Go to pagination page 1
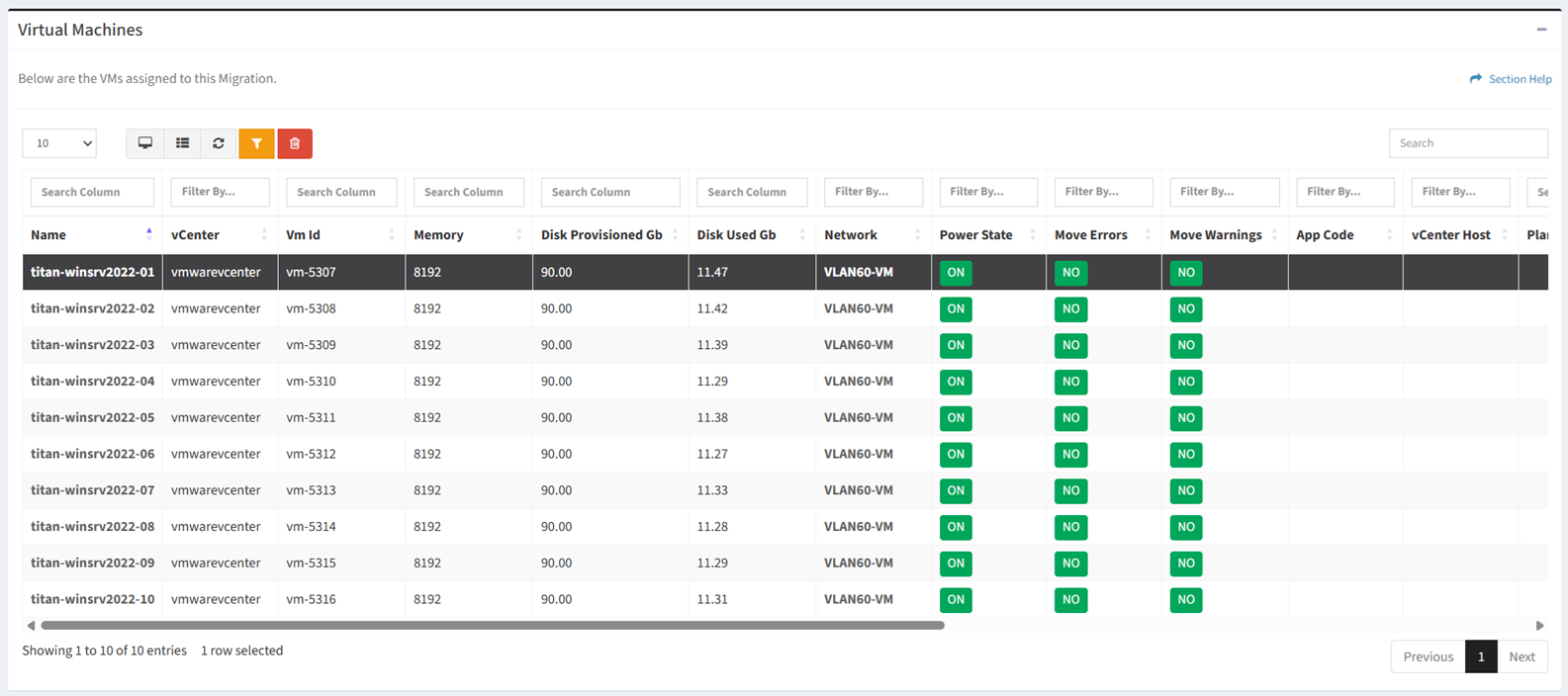Image resolution: width=1568 pixels, height=696 pixels. (1480, 656)
